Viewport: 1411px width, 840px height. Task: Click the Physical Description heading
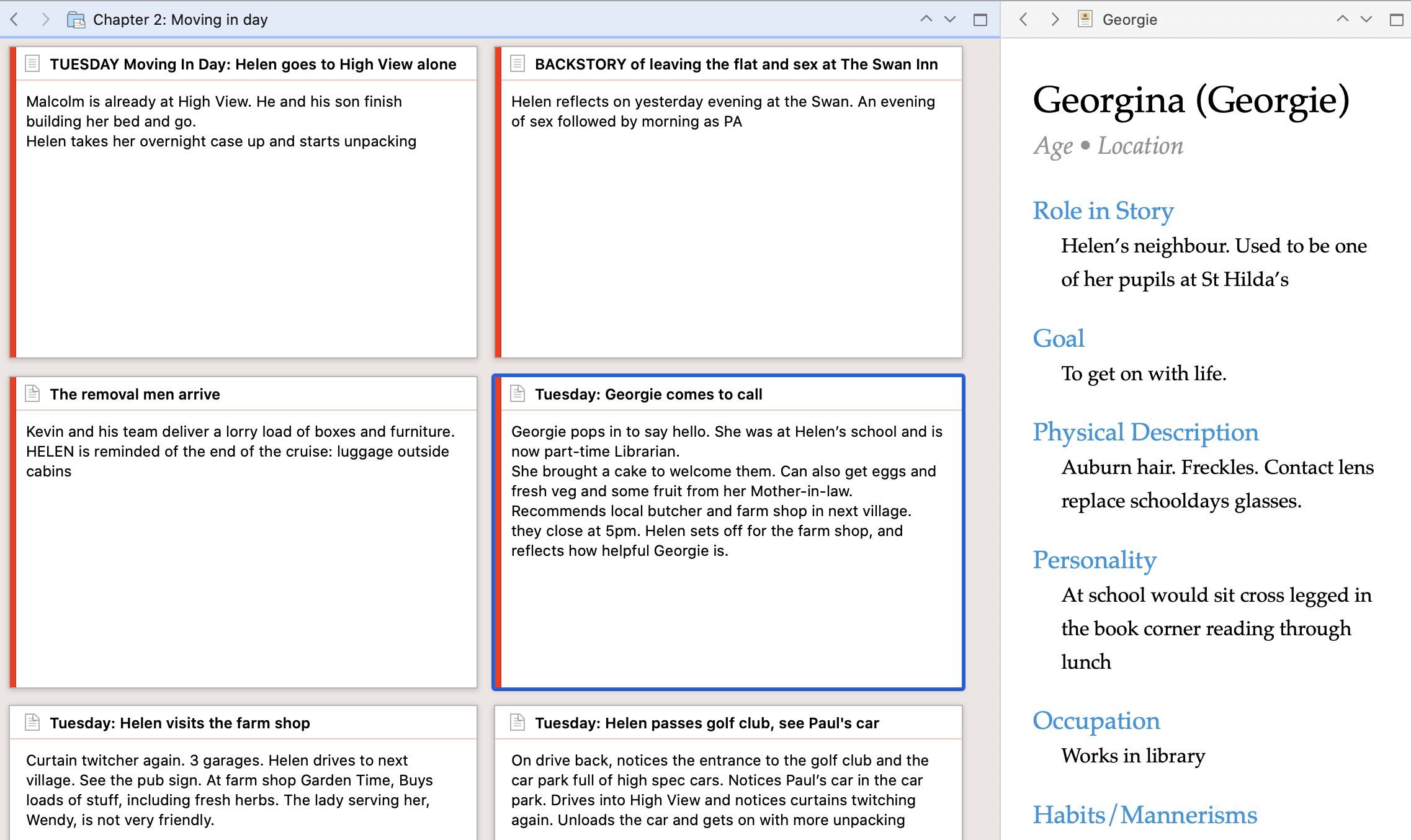click(x=1145, y=432)
